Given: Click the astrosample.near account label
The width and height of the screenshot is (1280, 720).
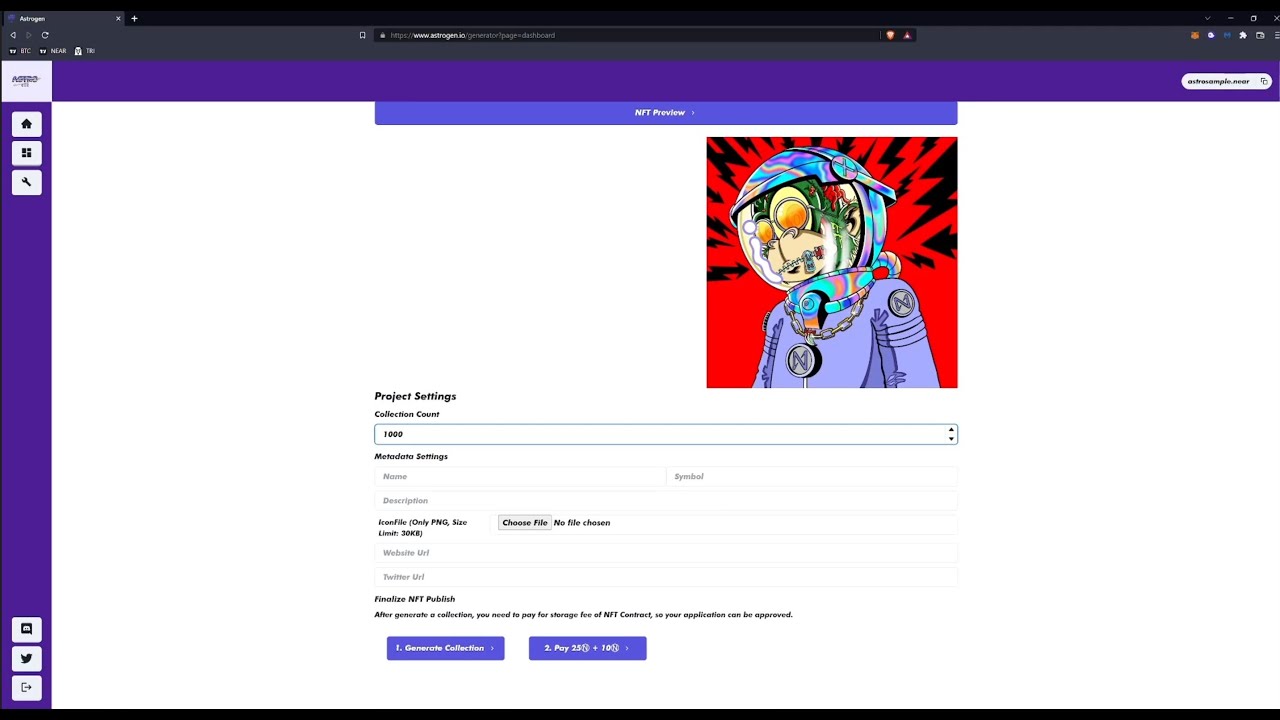Looking at the screenshot, I should tap(1218, 81).
